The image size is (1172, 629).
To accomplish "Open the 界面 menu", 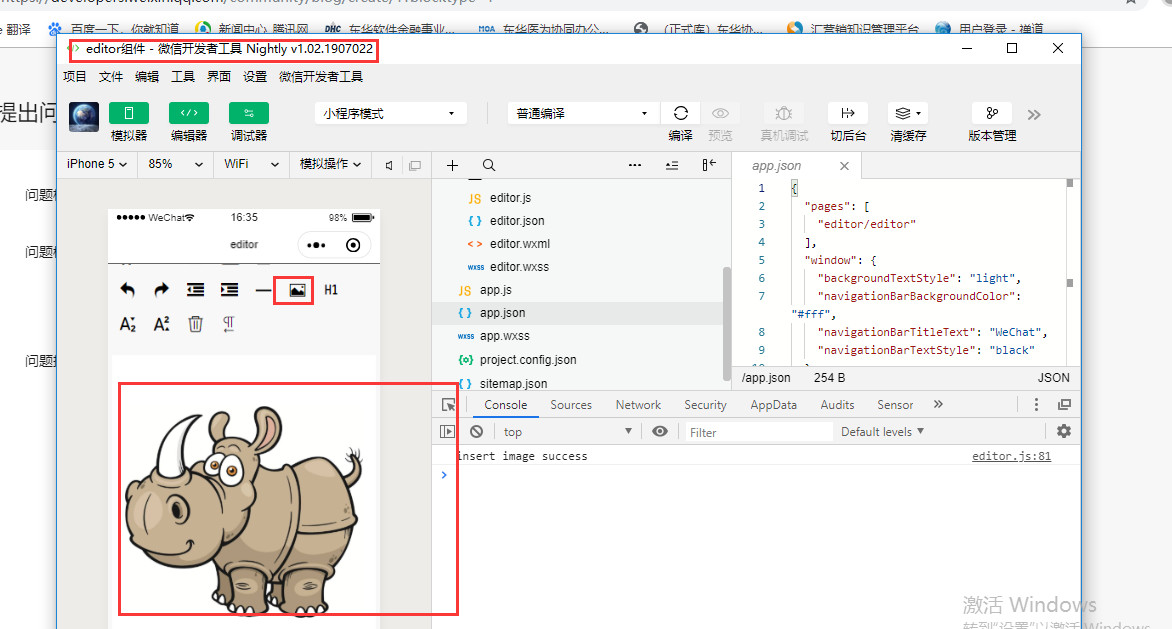I will coord(218,76).
